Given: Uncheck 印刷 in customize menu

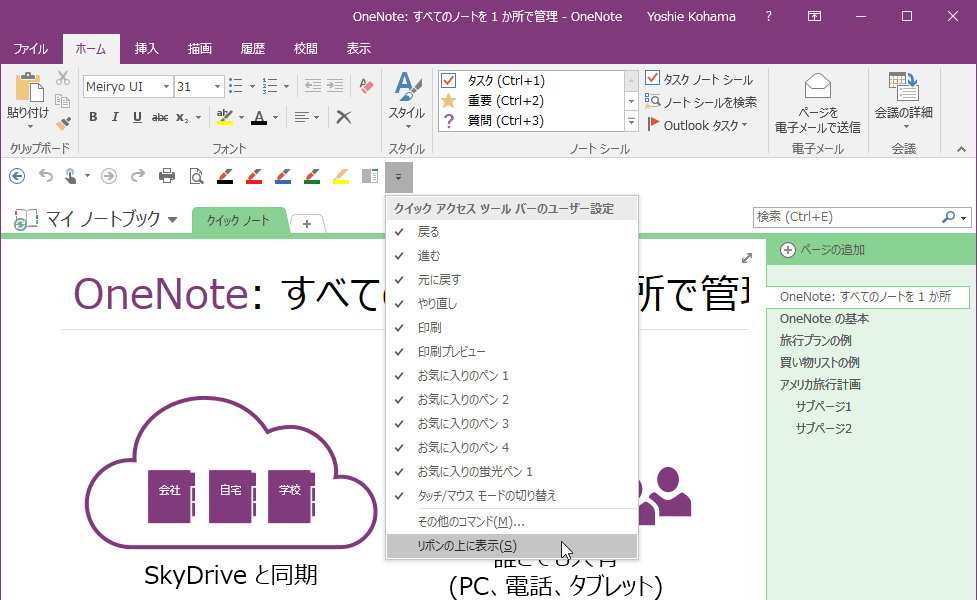Looking at the screenshot, I should [512, 328].
